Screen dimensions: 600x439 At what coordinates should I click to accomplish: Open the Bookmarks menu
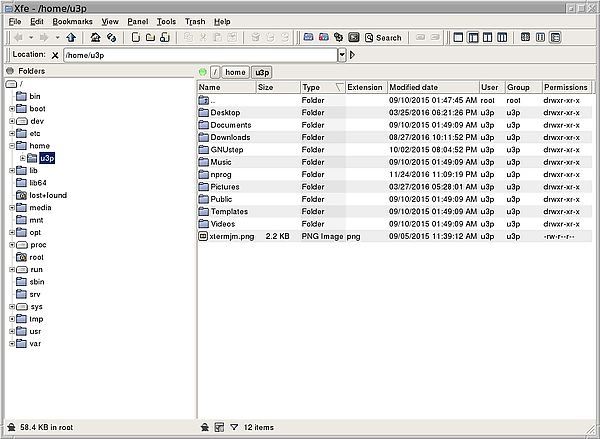click(71, 21)
